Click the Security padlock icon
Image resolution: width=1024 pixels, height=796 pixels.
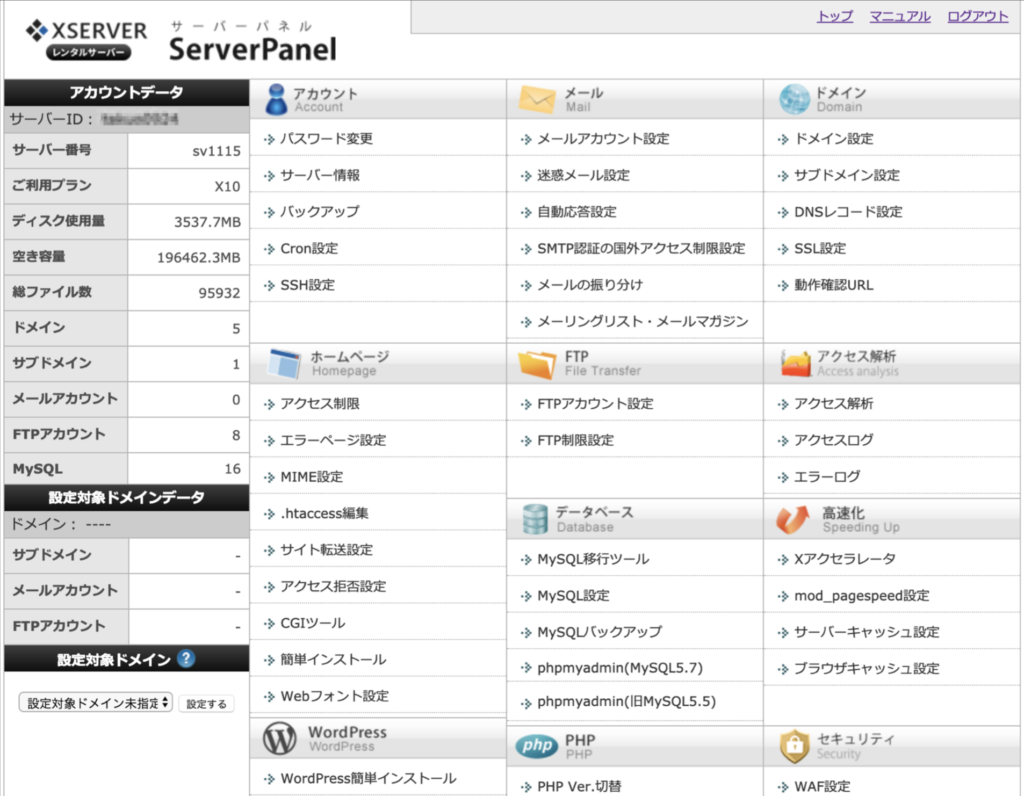point(794,746)
